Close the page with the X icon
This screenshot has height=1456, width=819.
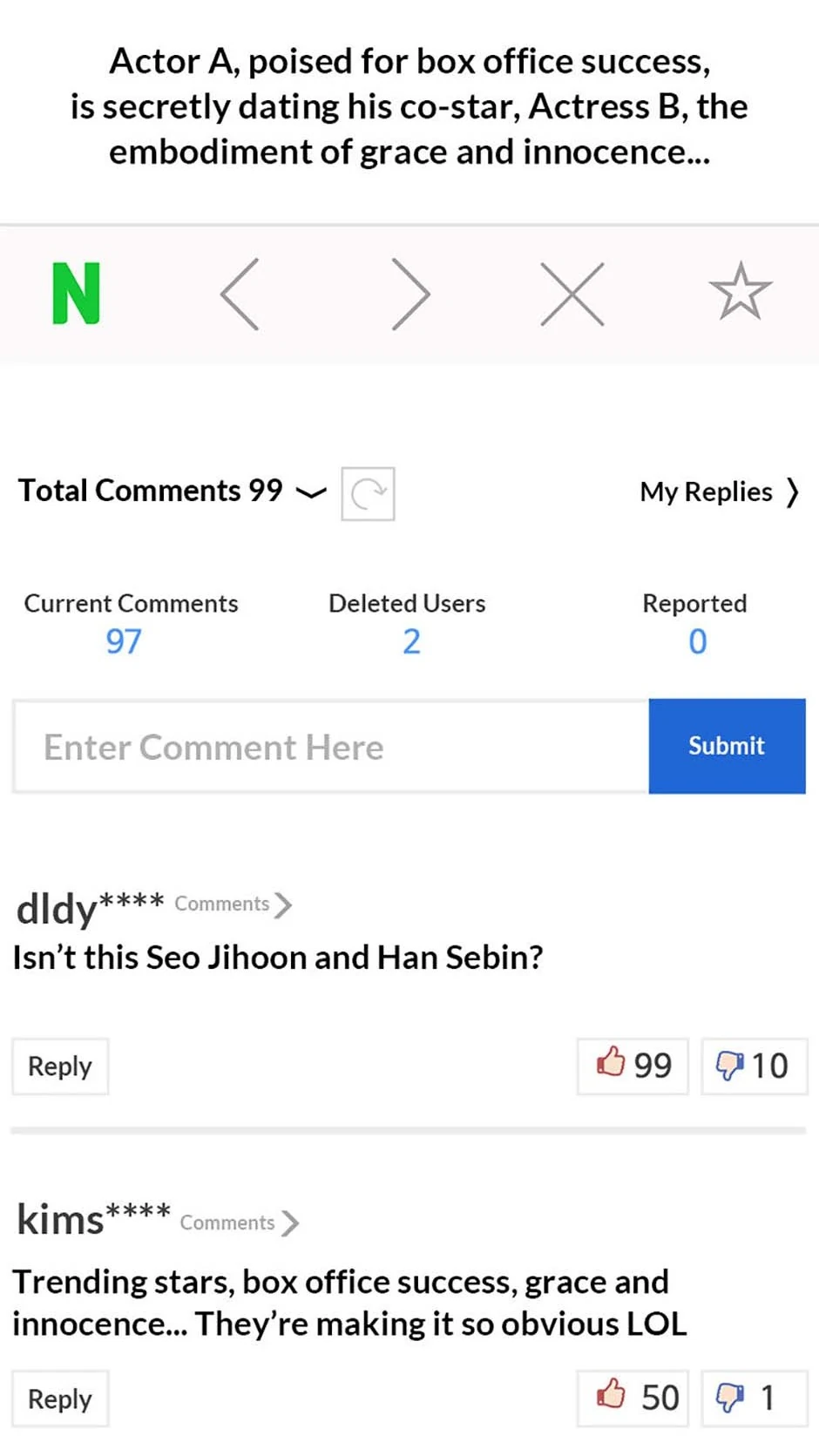(572, 294)
